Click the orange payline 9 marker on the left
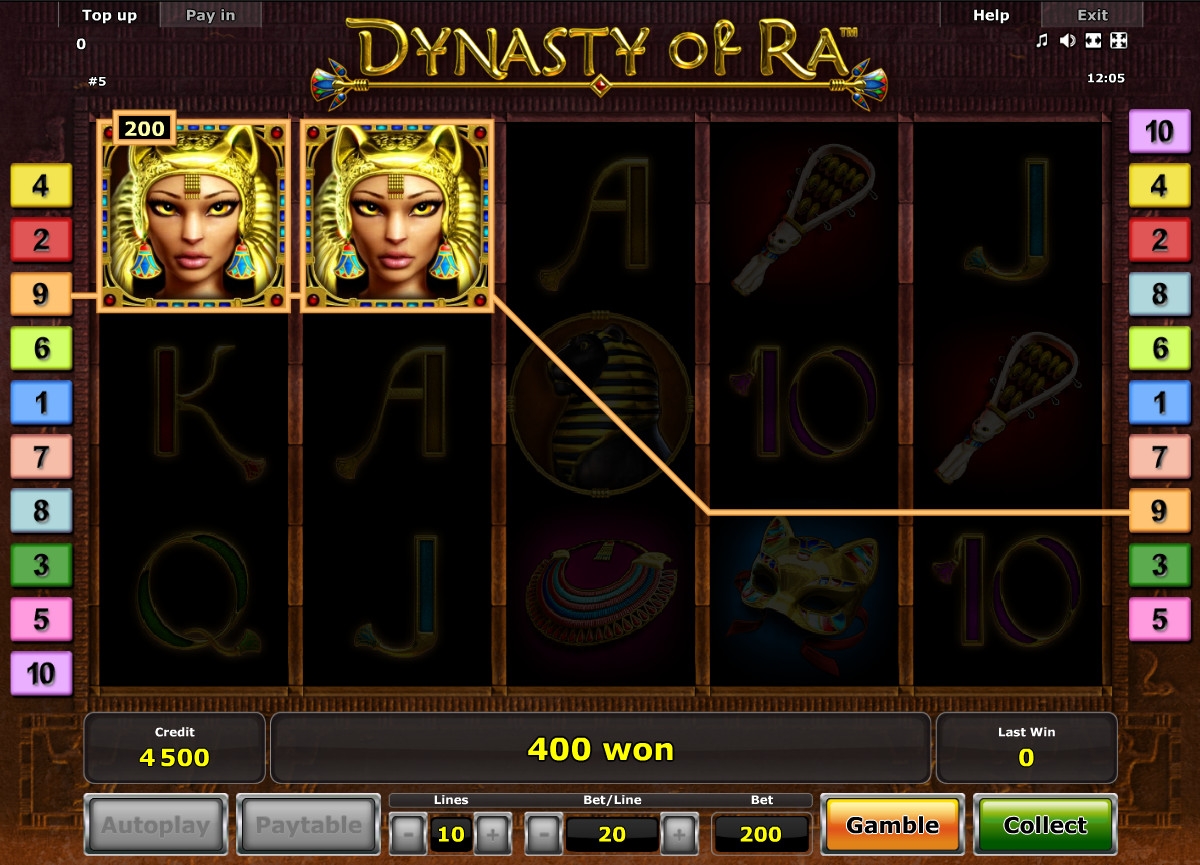The height and width of the screenshot is (865, 1200). (x=41, y=295)
